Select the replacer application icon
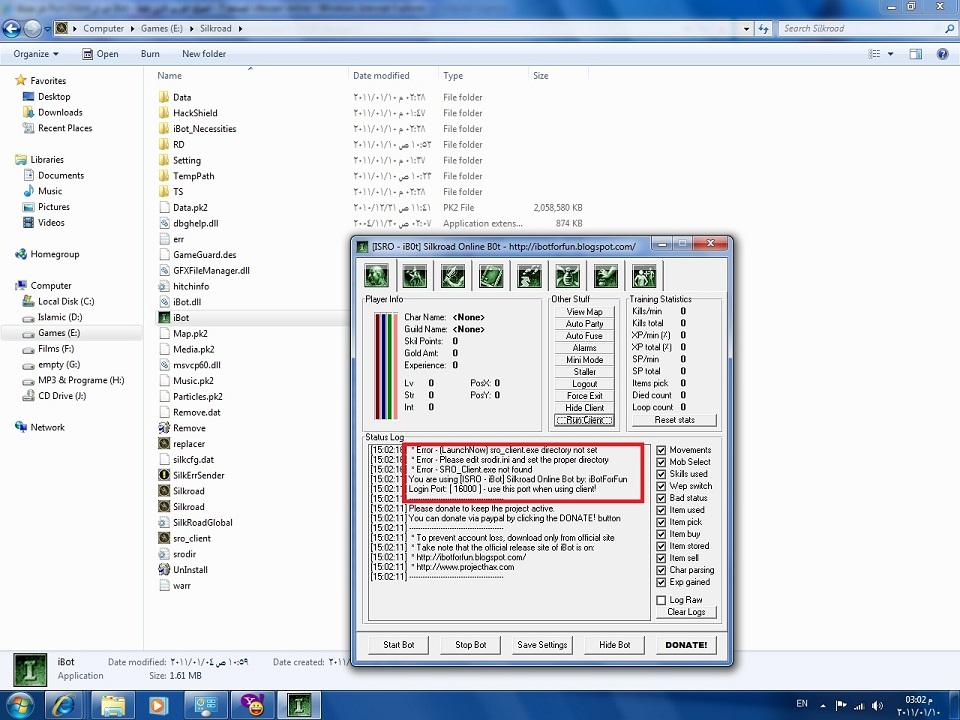 point(163,443)
